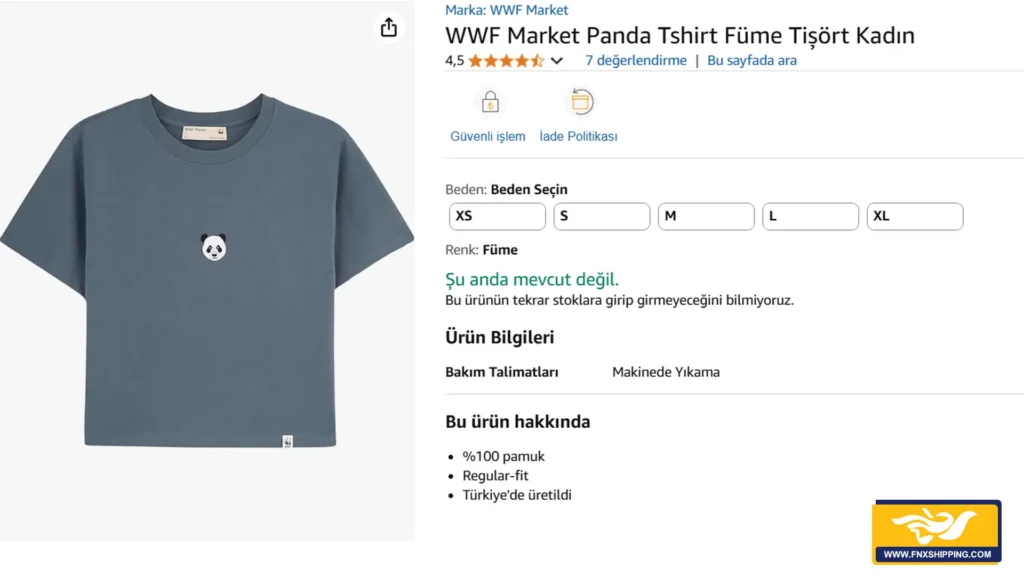Viewport: 1024px width, 576px height.
Task: Click the WWF Market Panda Tshirt product title
Action: pos(680,35)
